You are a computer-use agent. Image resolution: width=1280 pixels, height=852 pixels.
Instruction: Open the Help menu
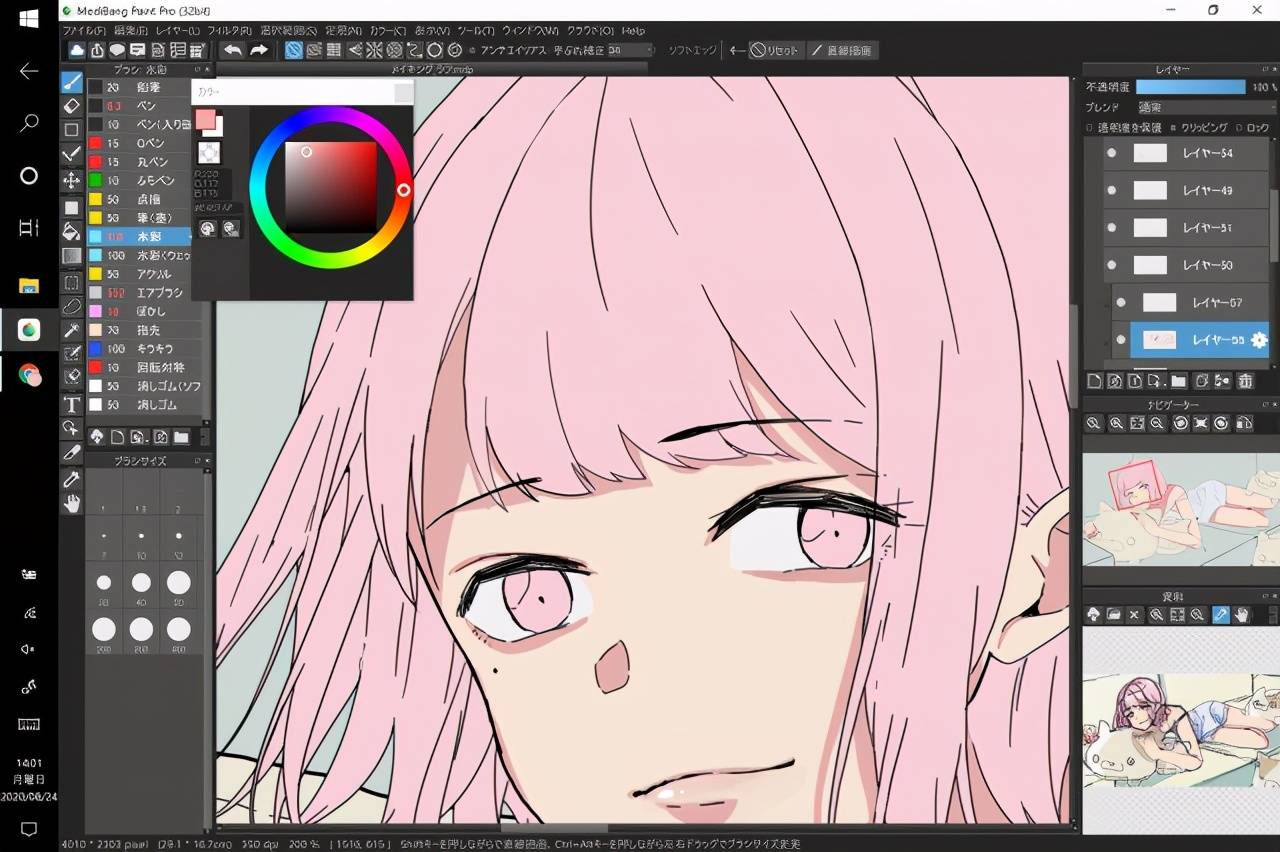pyautogui.click(x=633, y=31)
